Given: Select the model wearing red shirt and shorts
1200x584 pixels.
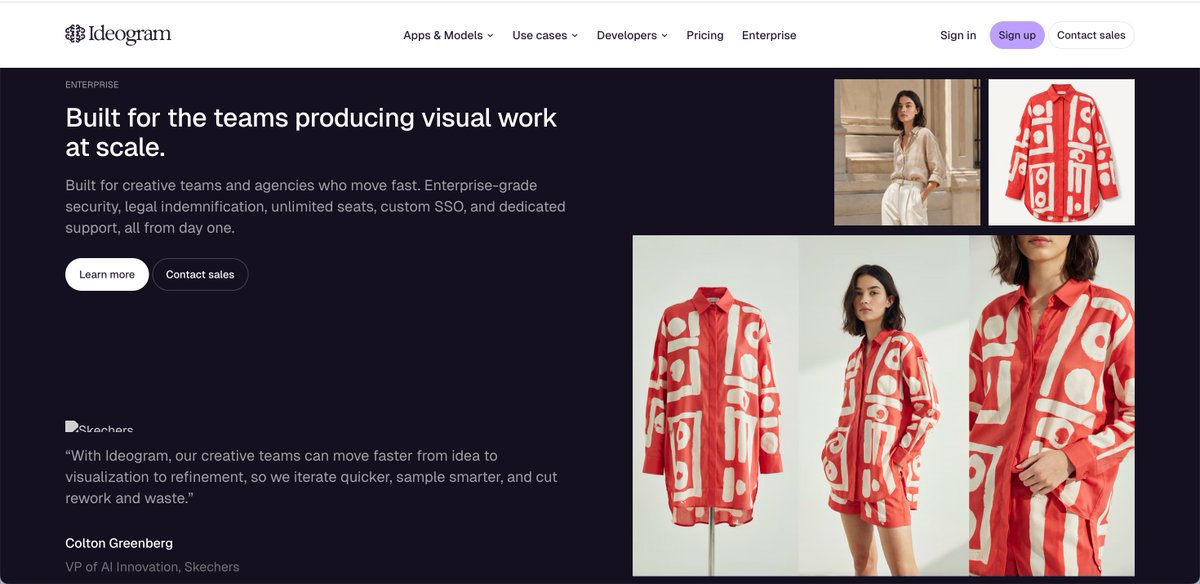Looking at the screenshot, I should [884, 405].
